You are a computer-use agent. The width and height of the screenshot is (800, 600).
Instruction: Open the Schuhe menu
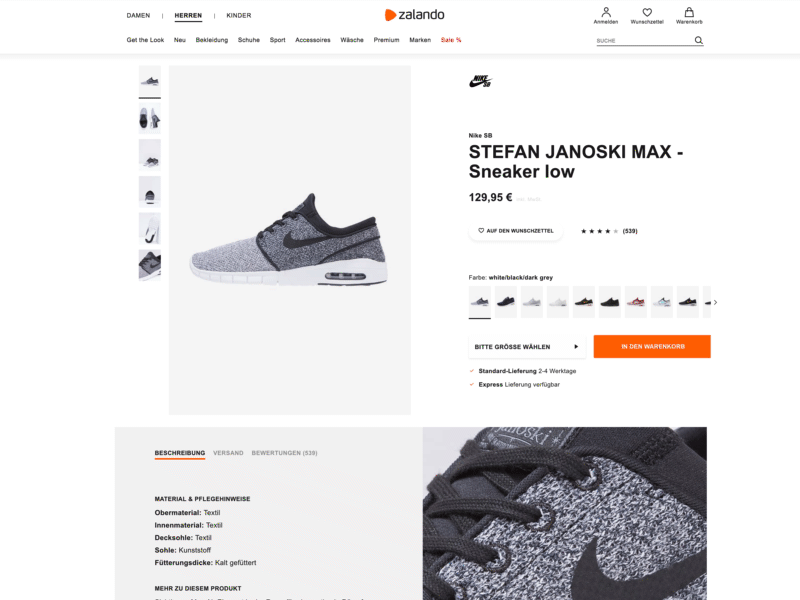[x=248, y=40]
